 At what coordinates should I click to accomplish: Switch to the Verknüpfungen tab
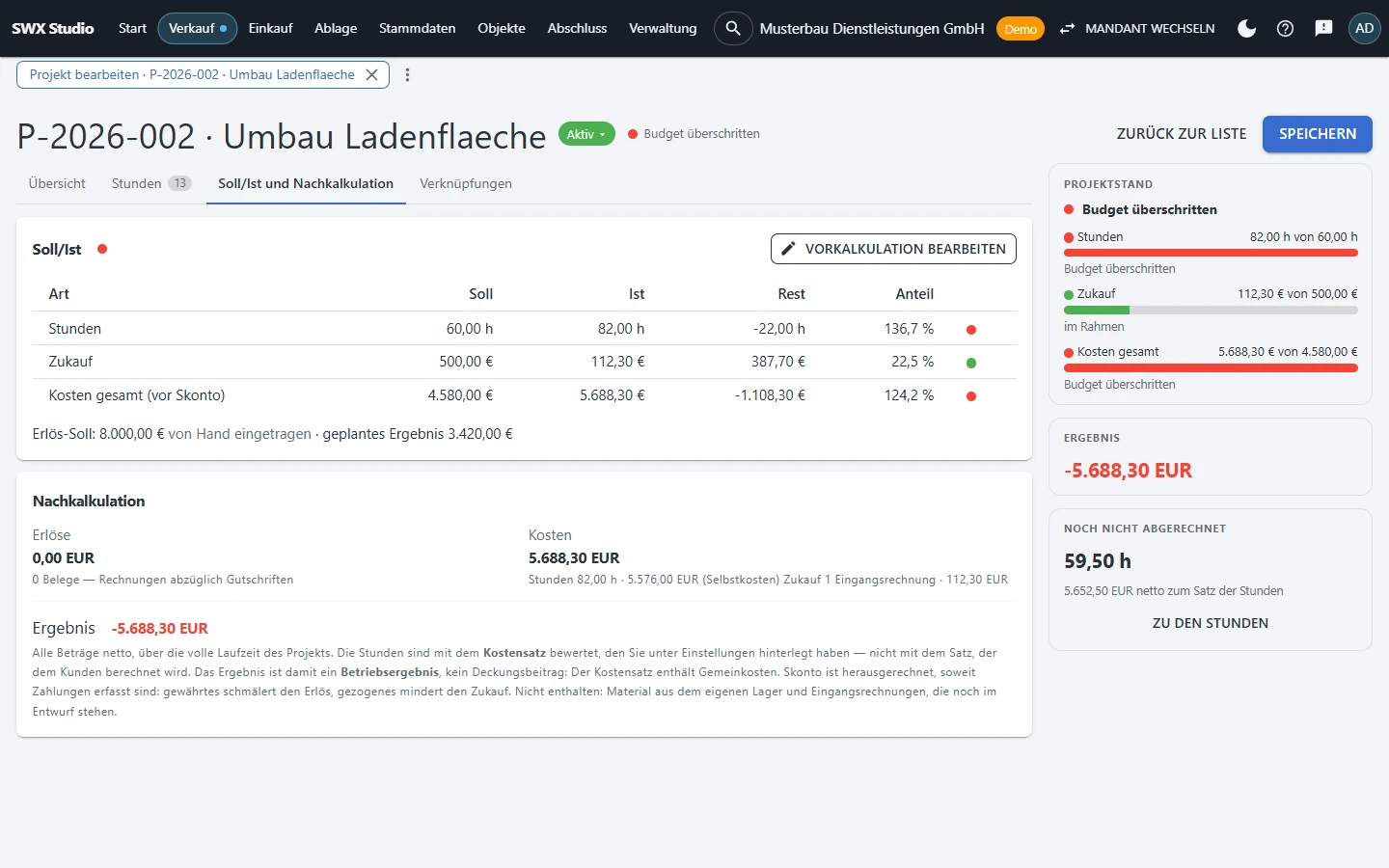pyautogui.click(x=466, y=183)
